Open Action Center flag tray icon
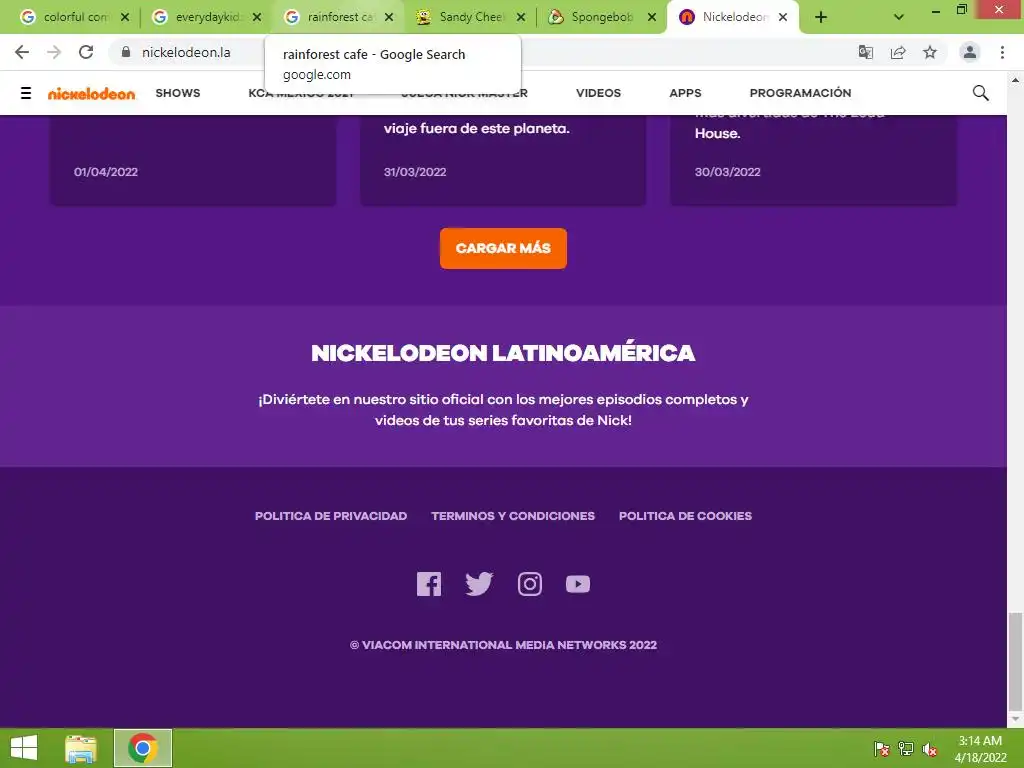Screen dimensions: 1024x768 point(882,749)
